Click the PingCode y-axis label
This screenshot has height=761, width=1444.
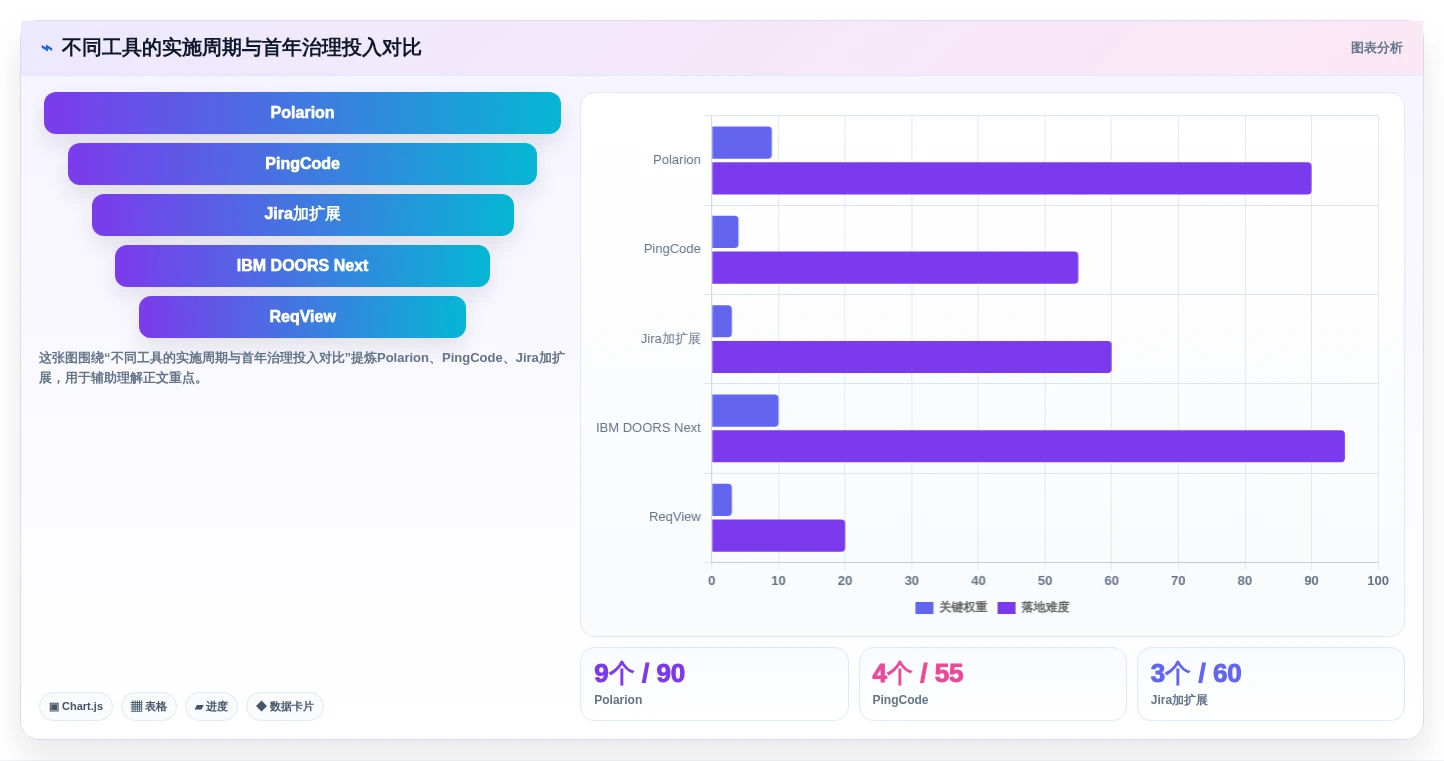pyautogui.click(x=672, y=249)
